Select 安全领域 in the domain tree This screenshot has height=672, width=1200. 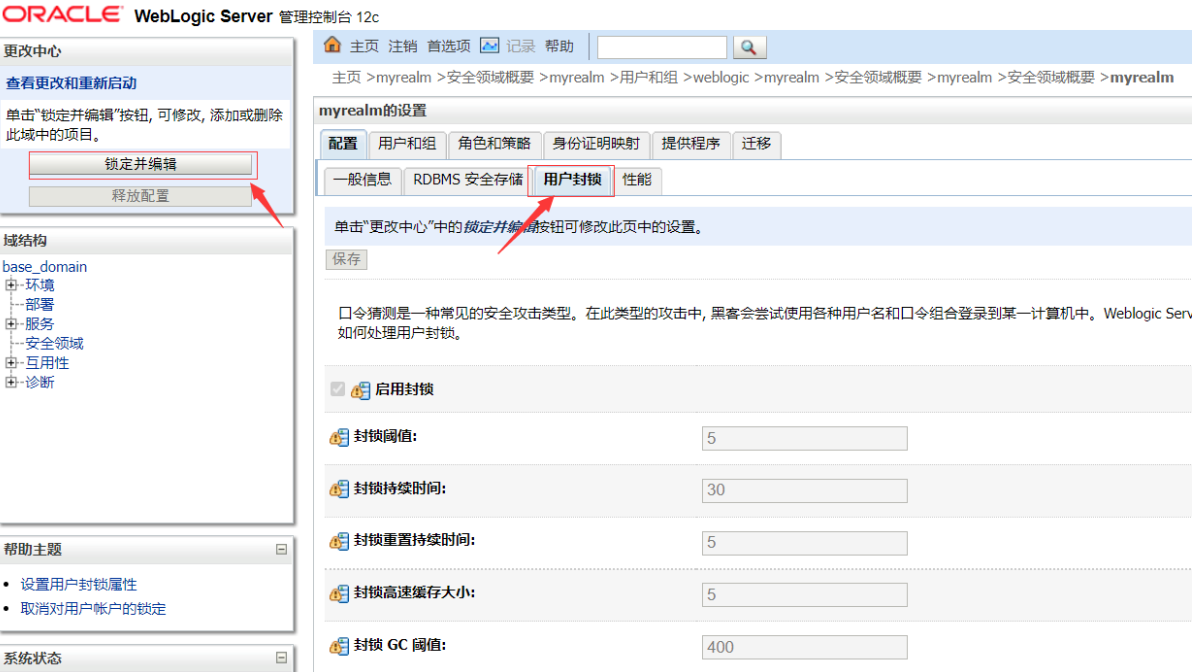54,343
